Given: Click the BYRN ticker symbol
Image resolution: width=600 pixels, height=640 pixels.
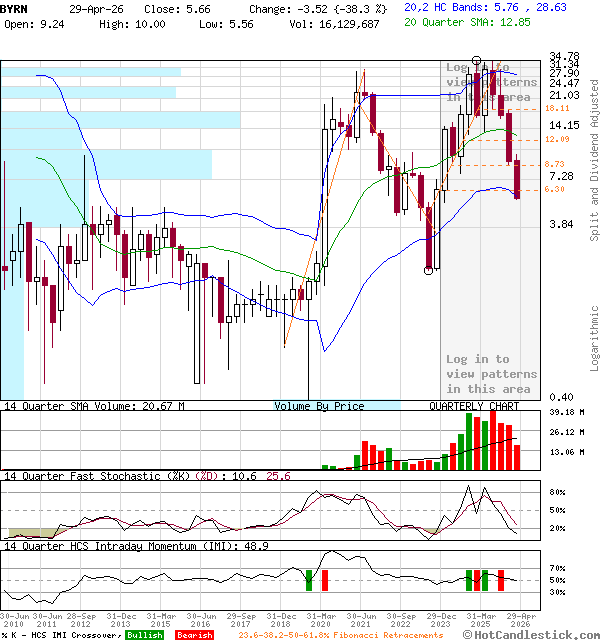Looking at the screenshot, I should (x=15, y=7).
